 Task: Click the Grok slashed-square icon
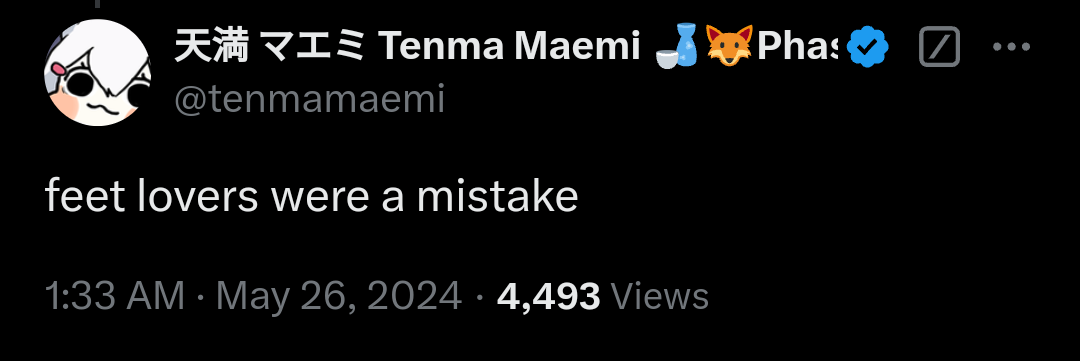(x=939, y=47)
